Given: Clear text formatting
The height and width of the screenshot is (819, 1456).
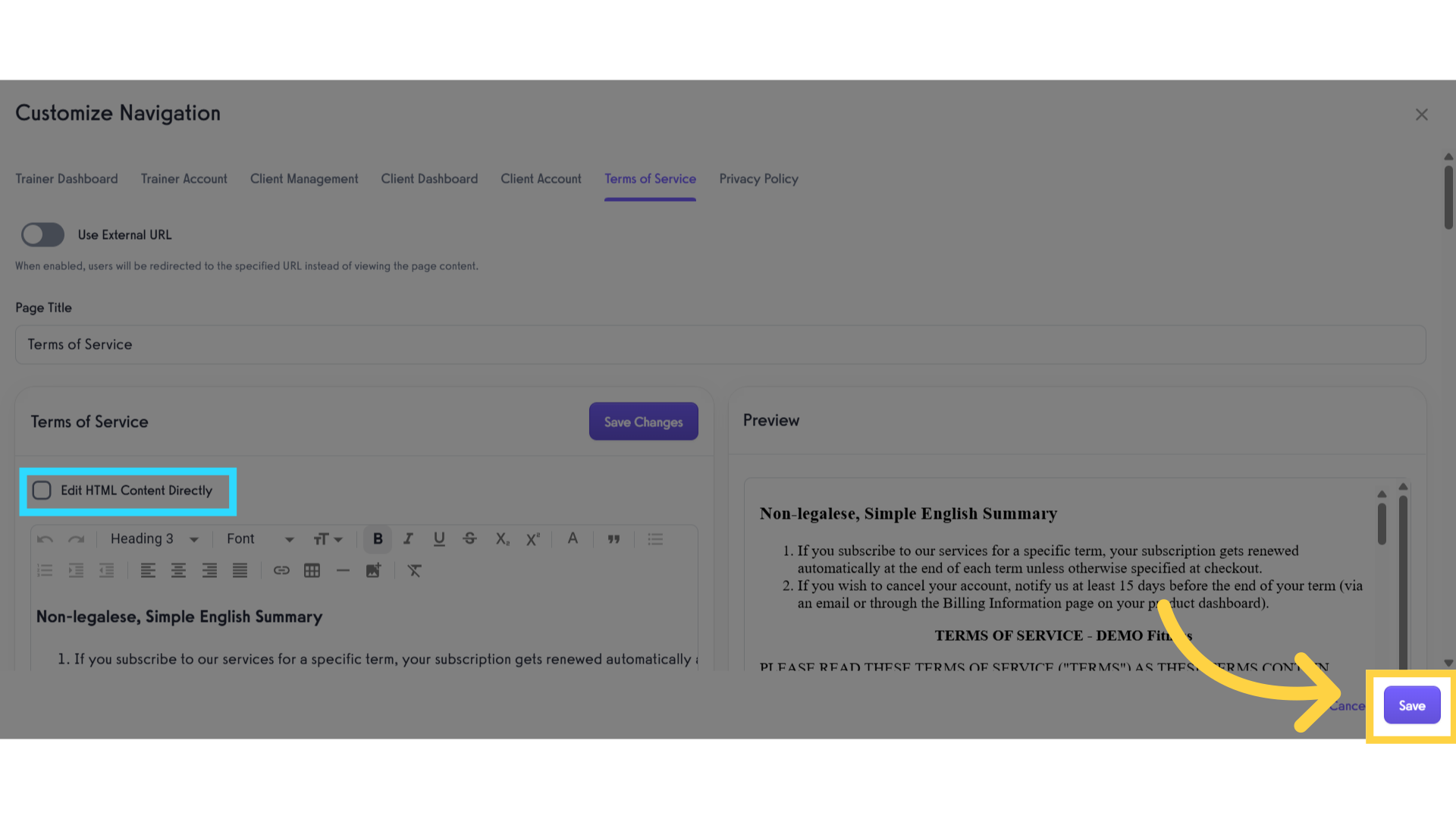Looking at the screenshot, I should pyautogui.click(x=414, y=570).
